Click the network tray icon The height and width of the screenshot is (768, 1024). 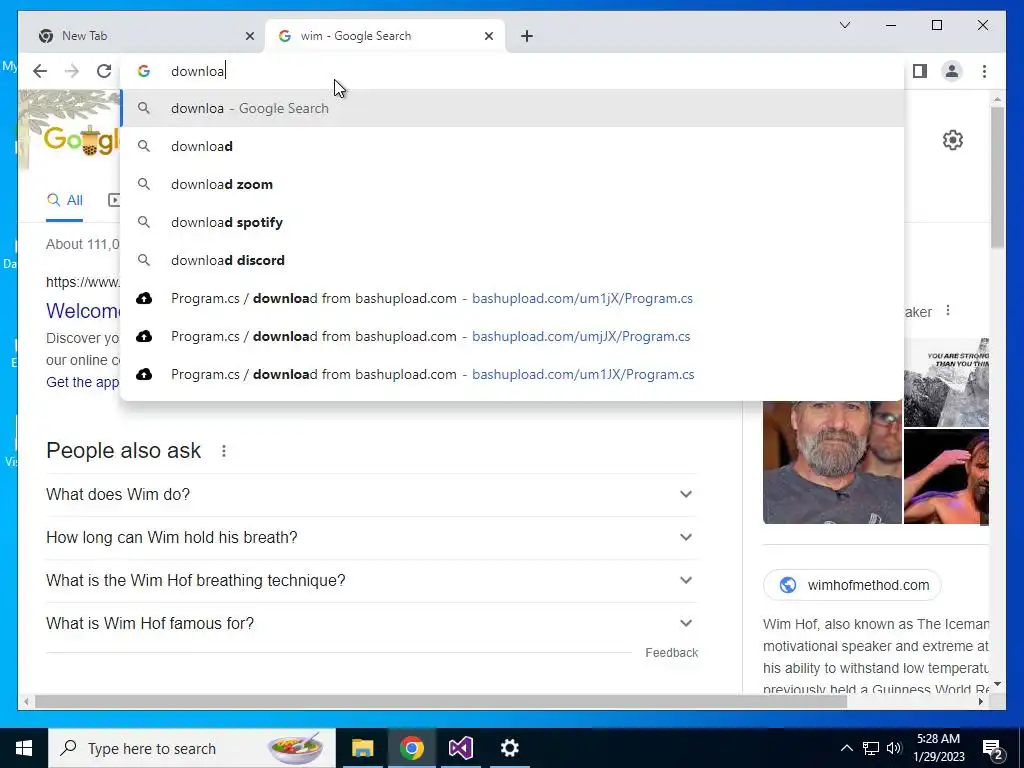871,748
